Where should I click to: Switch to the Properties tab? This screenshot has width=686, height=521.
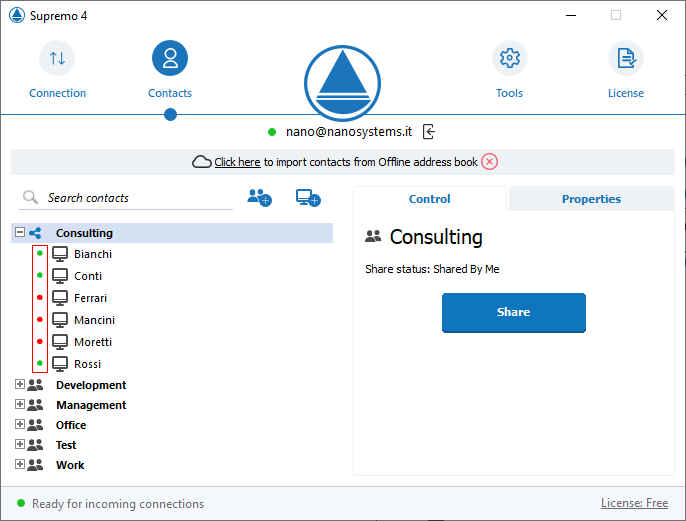[592, 199]
